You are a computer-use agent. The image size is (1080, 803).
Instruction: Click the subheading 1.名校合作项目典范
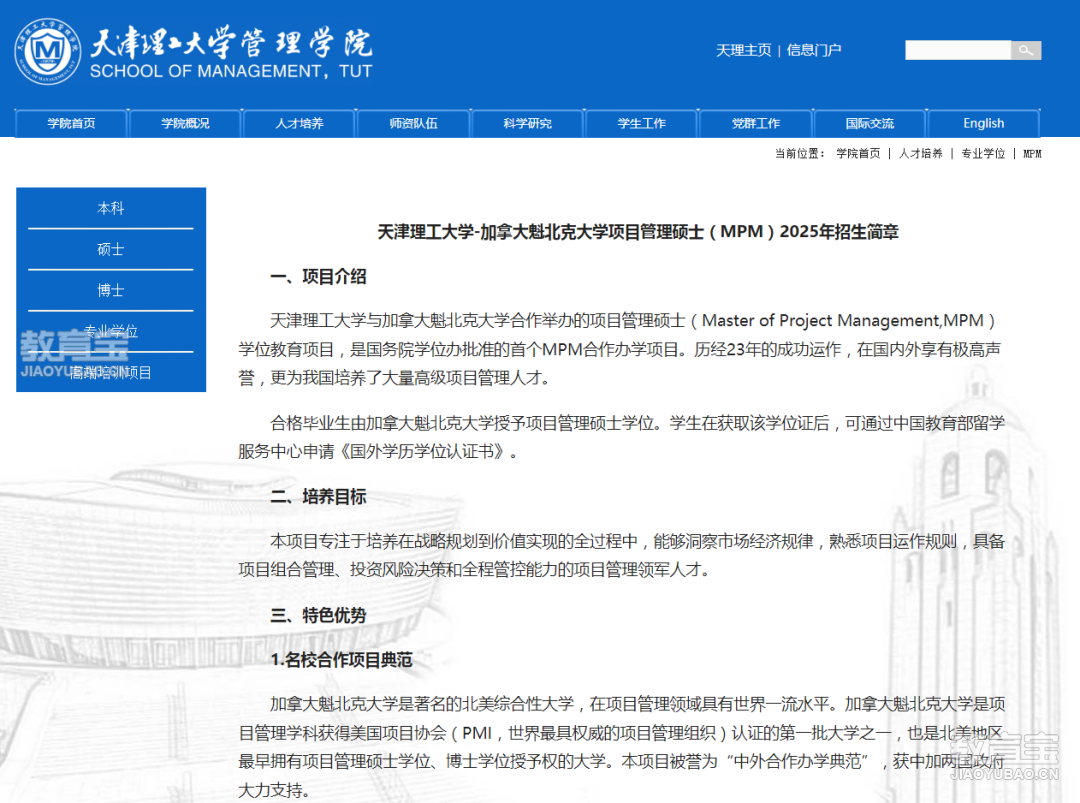(342, 660)
